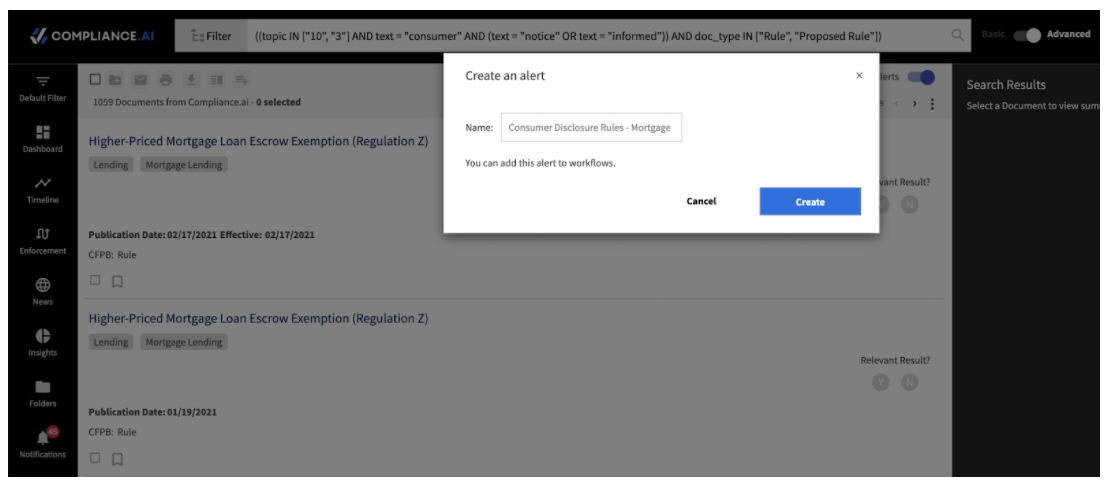
Task: Open Default Filter in the sidebar
Action: 42,88
